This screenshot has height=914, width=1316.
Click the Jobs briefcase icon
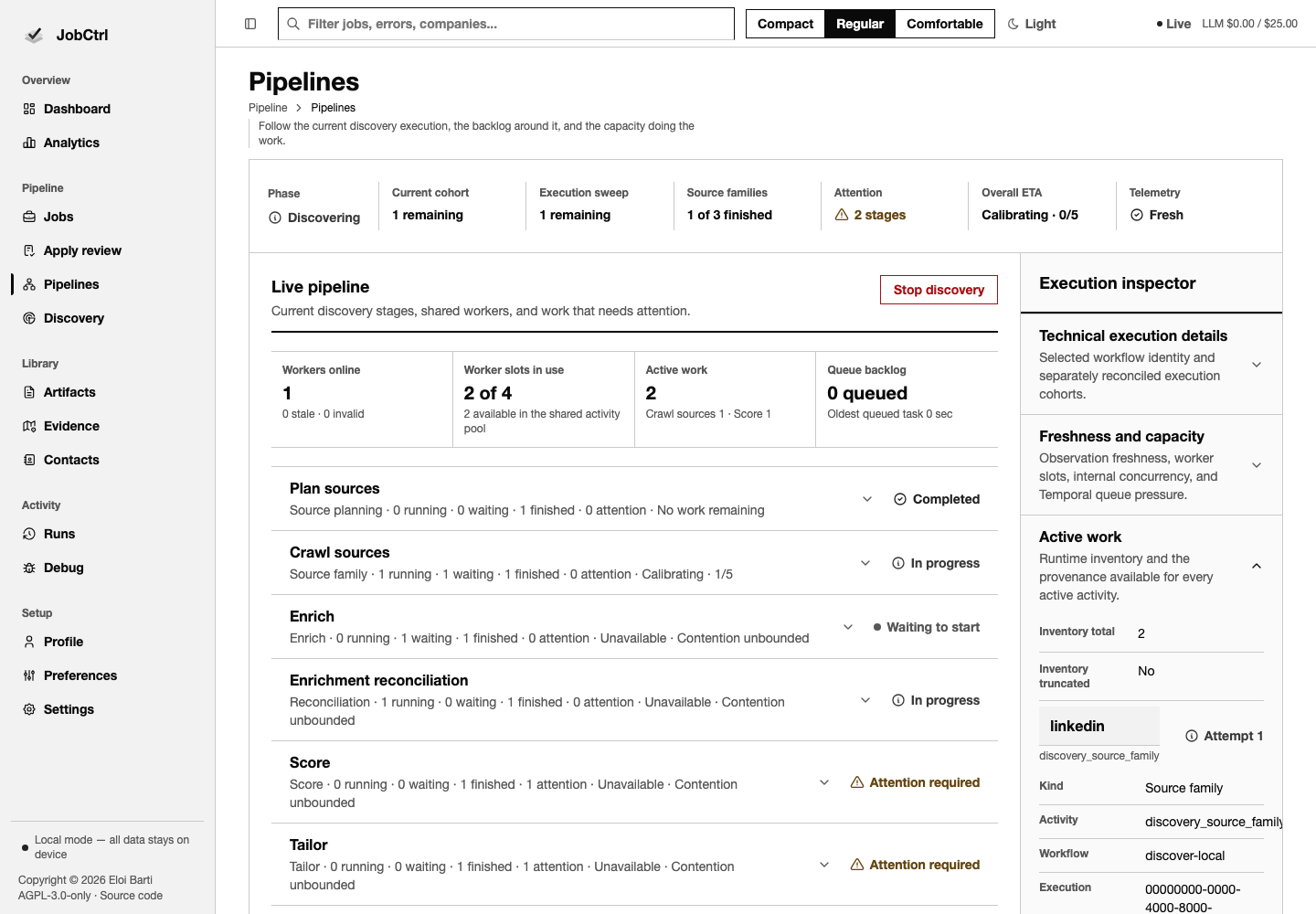[29, 217]
